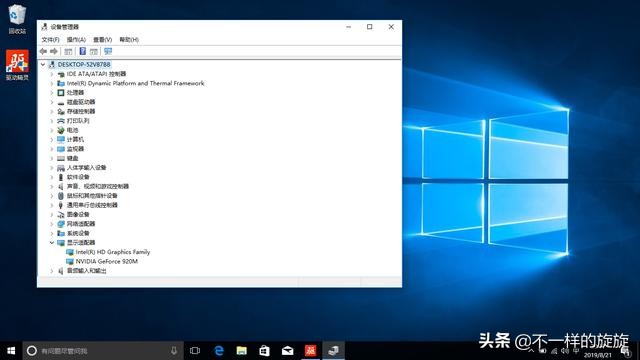Open File Explorer from the taskbar
The height and width of the screenshot is (360, 640).
pyautogui.click(x=242, y=351)
